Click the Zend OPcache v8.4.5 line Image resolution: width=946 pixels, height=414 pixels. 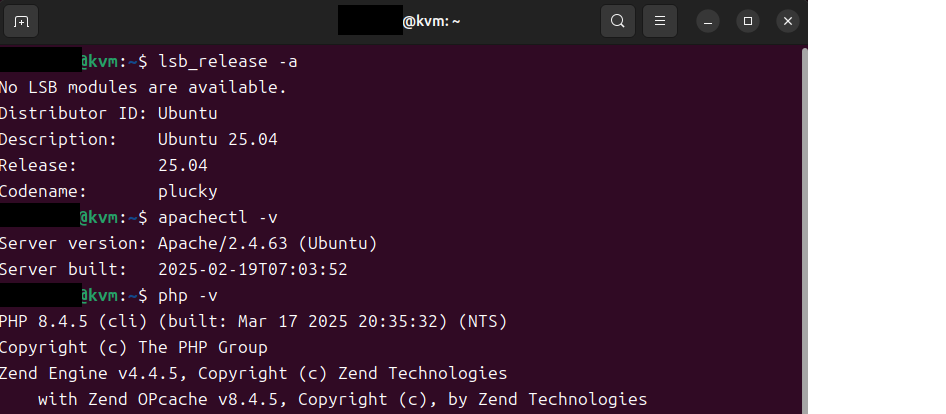coord(343,399)
